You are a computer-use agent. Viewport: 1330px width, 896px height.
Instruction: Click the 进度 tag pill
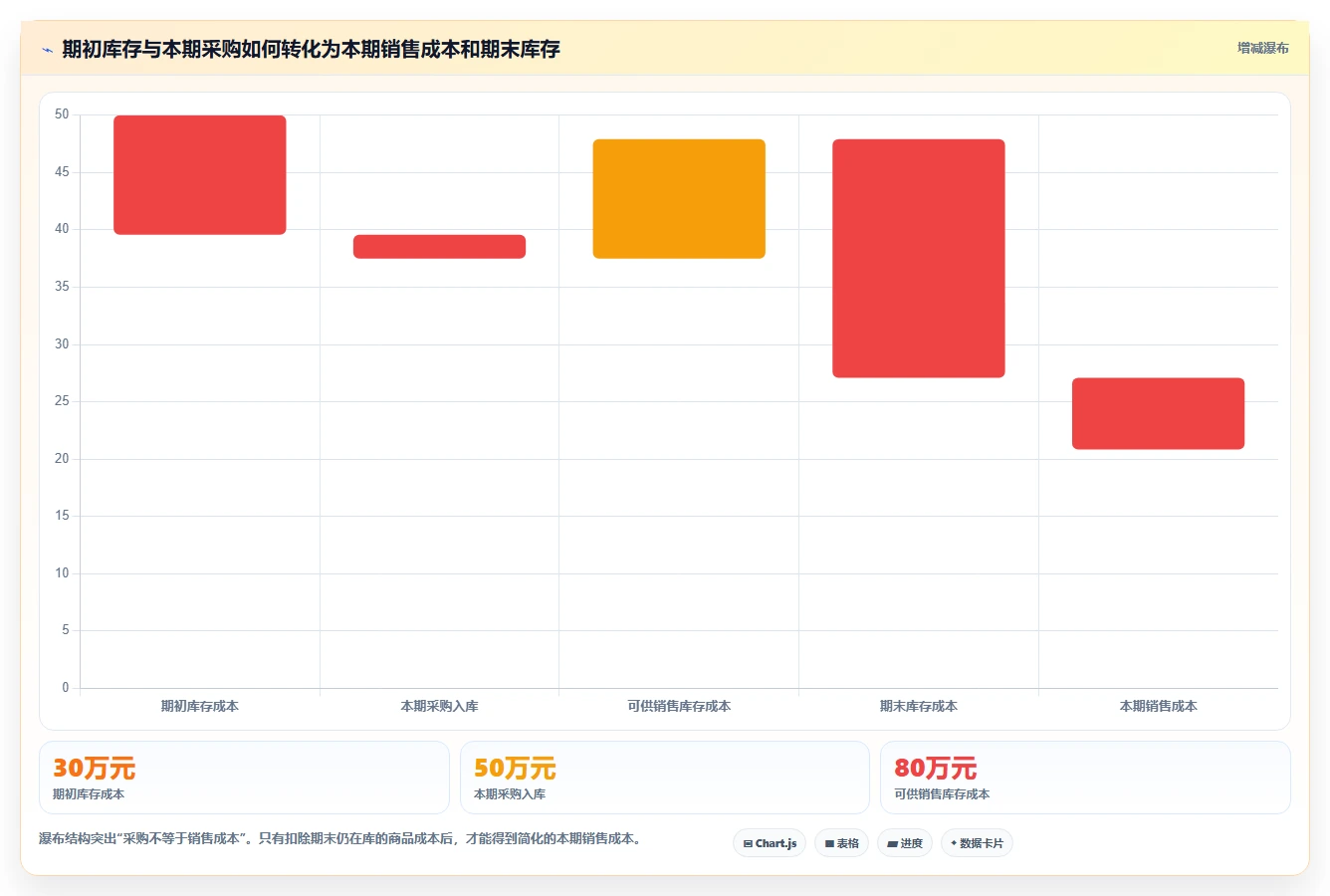(904, 843)
